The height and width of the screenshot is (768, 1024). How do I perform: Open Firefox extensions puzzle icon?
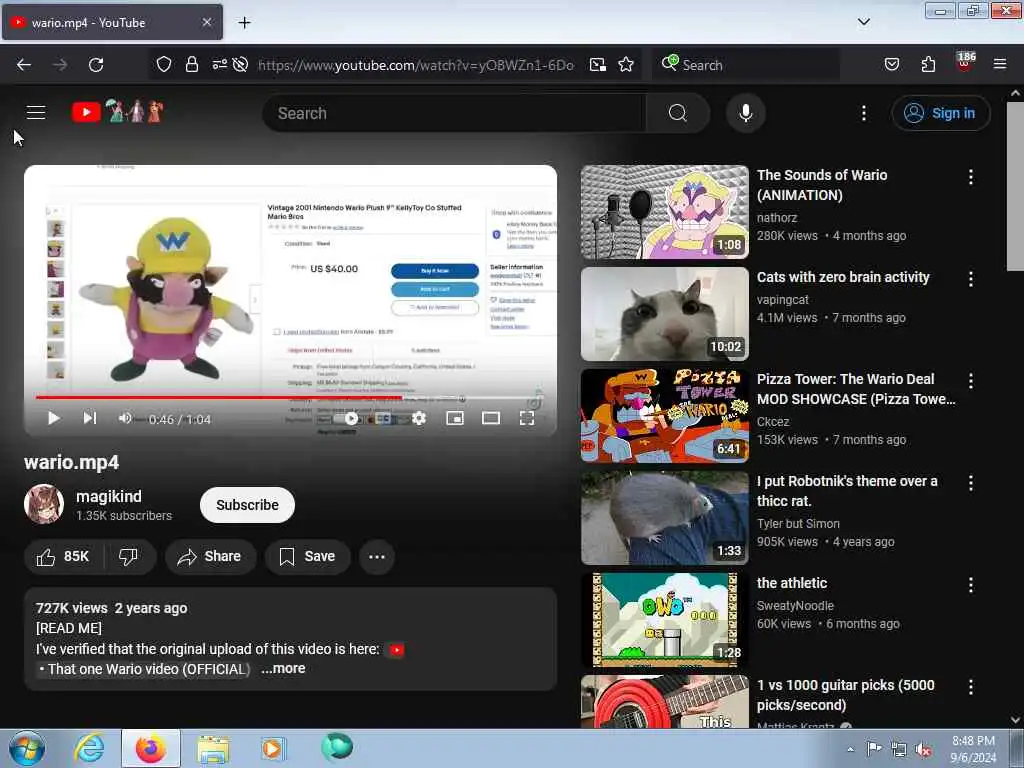click(x=928, y=65)
